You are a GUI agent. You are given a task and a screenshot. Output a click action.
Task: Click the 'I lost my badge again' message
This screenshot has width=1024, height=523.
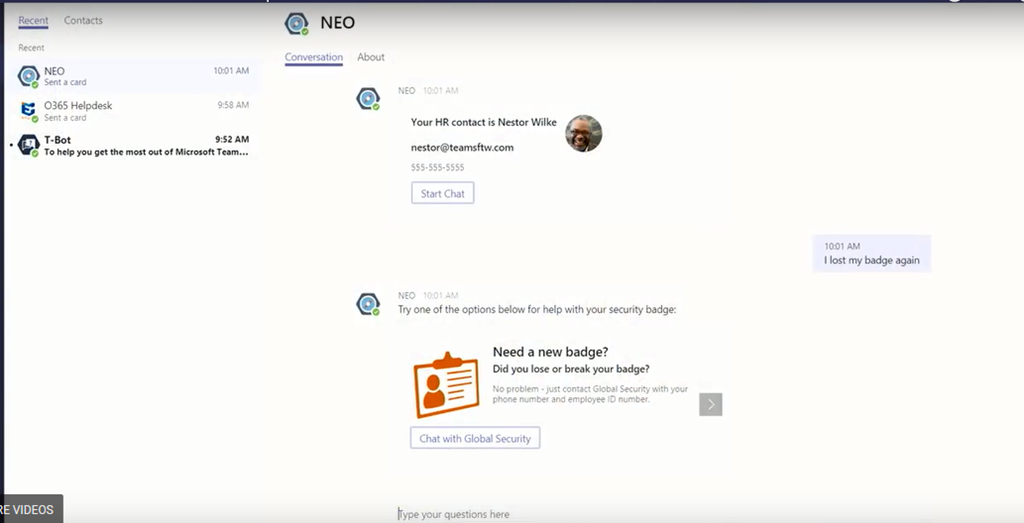click(x=872, y=253)
